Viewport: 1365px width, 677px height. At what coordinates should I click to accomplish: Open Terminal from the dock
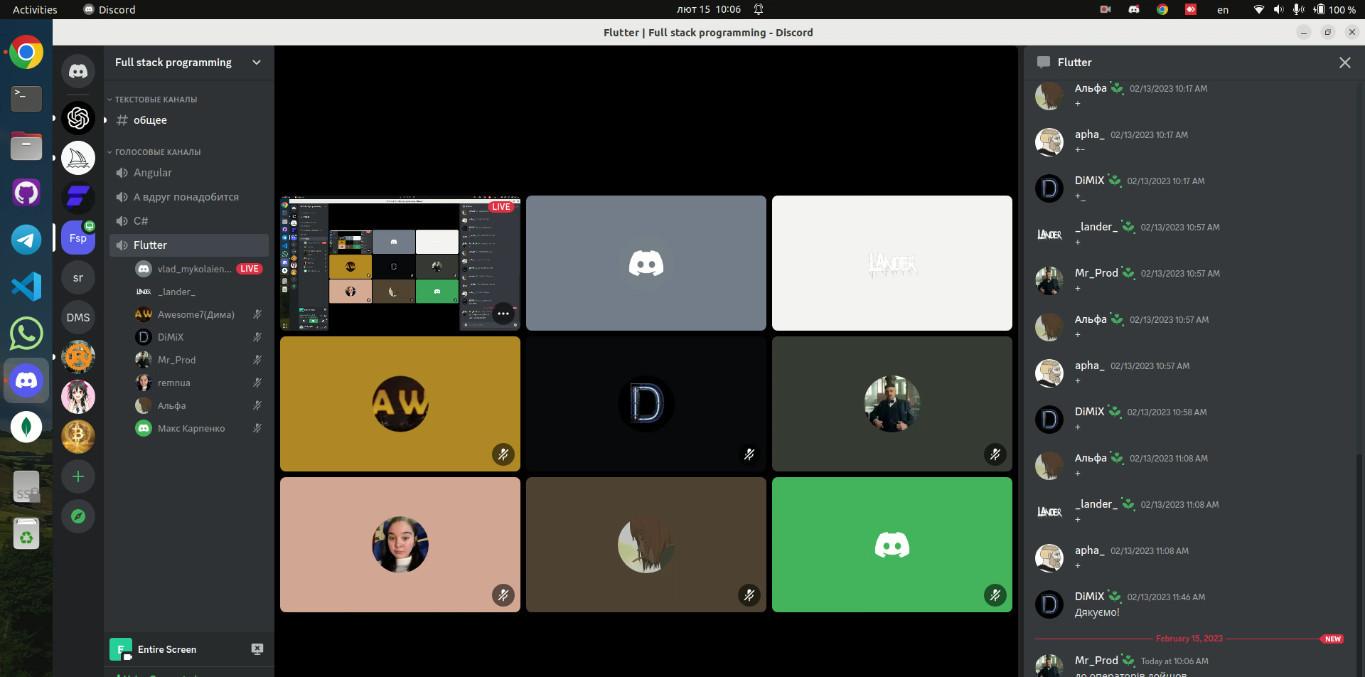[x=26, y=98]
